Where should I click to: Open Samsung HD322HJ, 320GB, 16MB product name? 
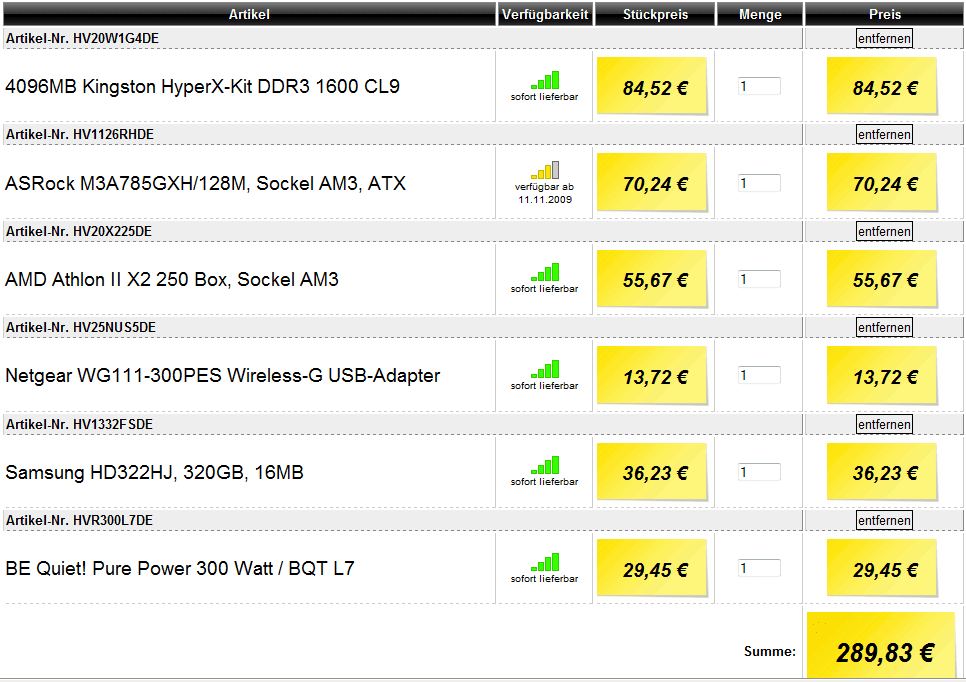coord(155,472)
